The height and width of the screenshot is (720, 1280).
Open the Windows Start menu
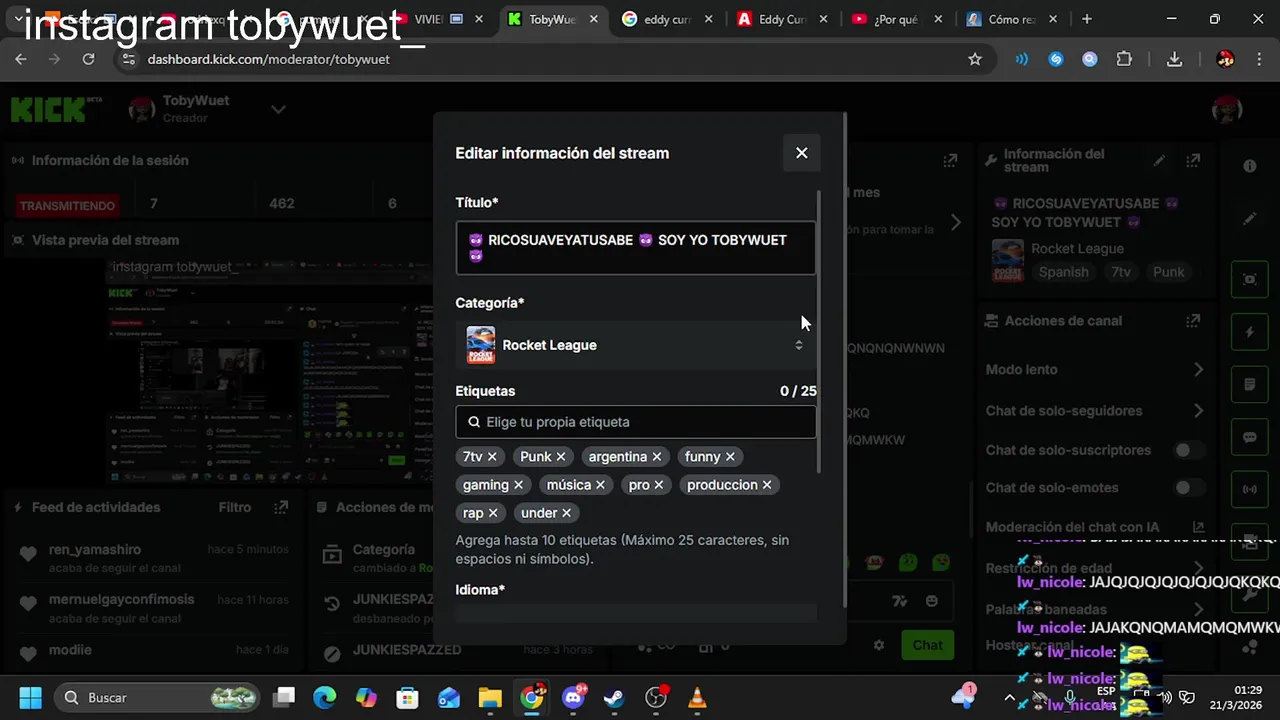(30, 697)
